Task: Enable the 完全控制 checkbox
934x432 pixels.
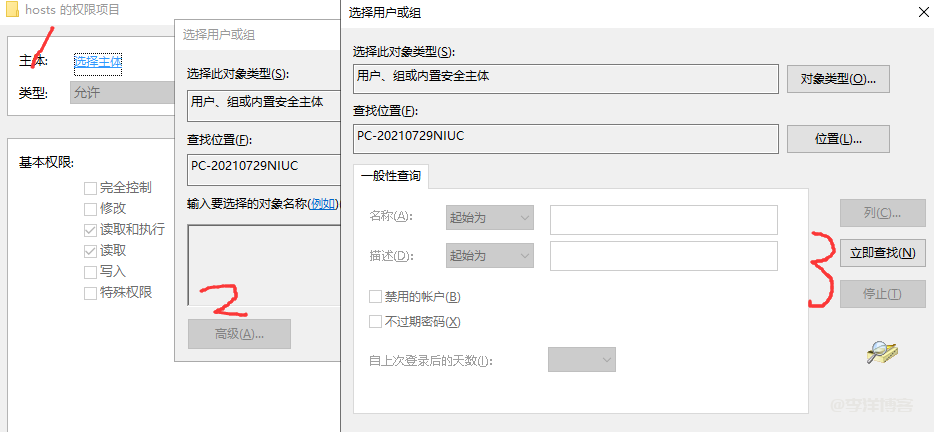Action: pos(91,187)
